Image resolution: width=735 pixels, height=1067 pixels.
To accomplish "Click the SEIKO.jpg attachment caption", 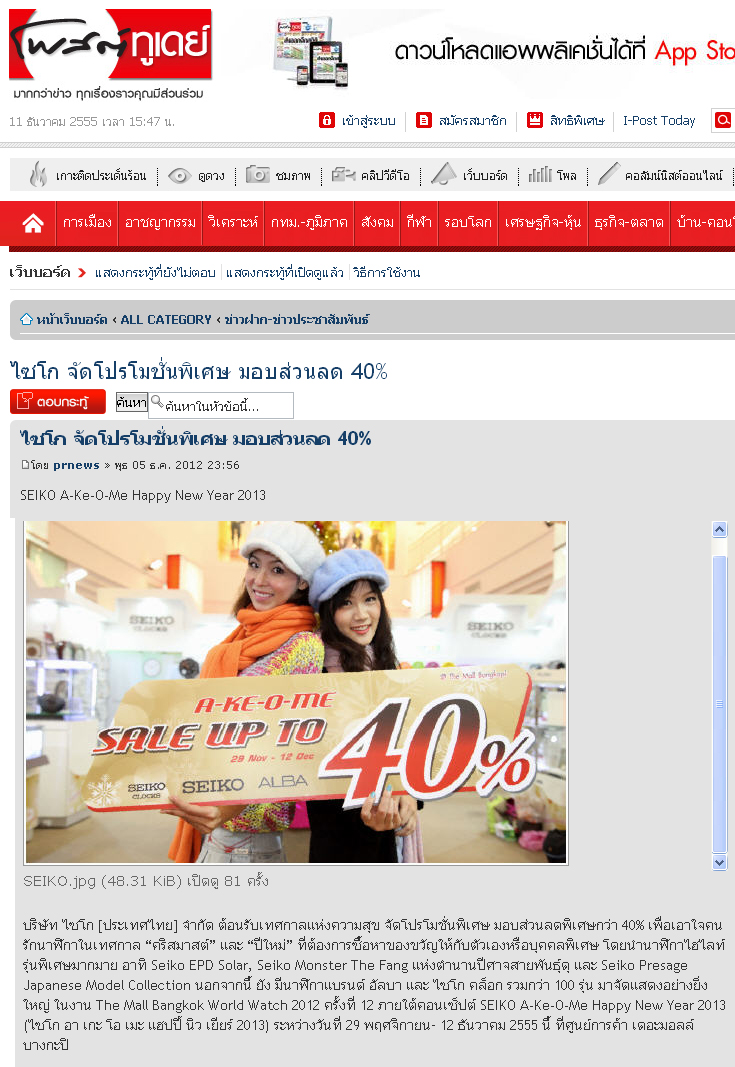I will [146, 881].
